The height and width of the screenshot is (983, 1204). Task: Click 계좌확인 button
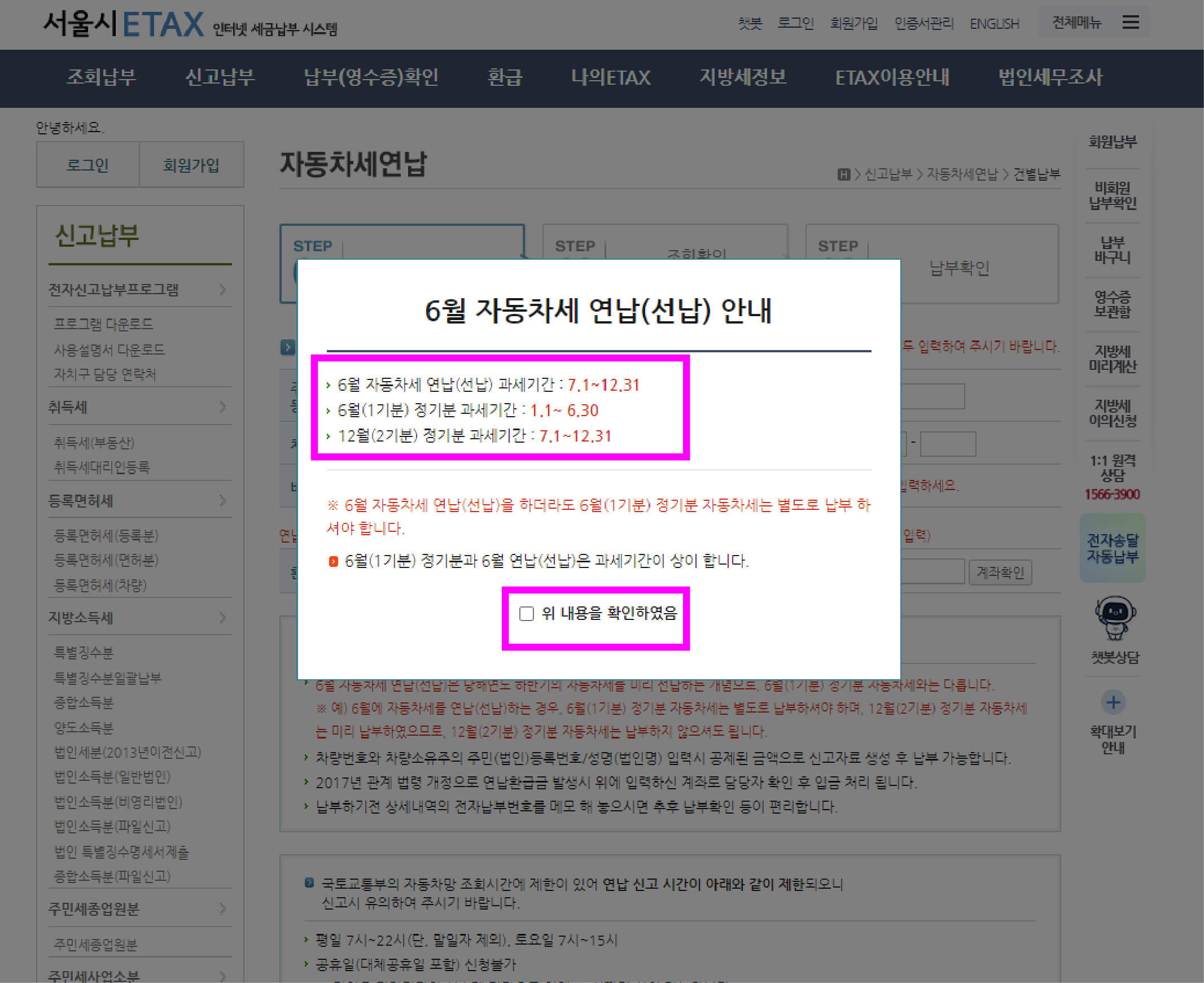coord(1000,573)
